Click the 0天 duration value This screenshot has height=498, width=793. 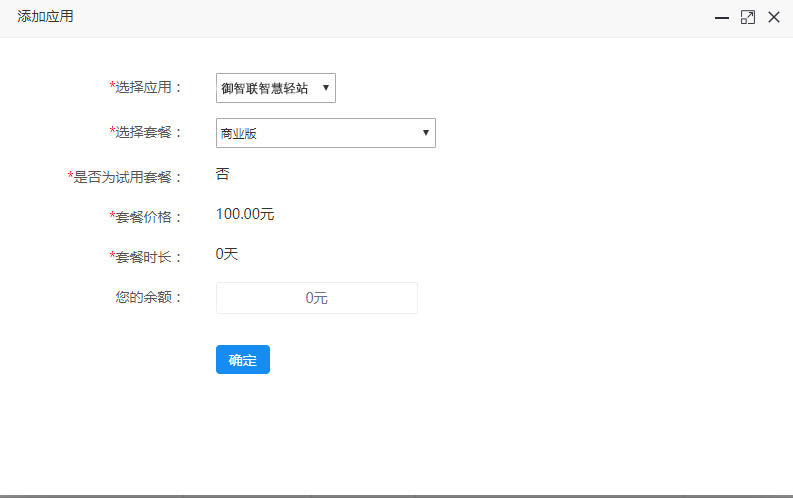227,254
